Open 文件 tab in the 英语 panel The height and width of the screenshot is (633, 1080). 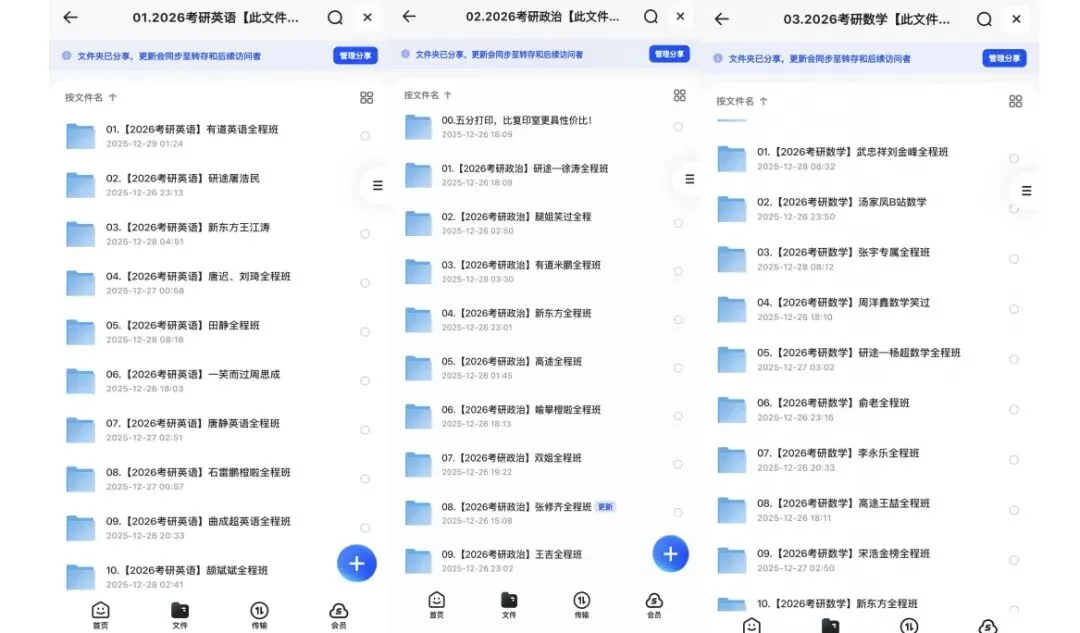[x=180, y=615]
